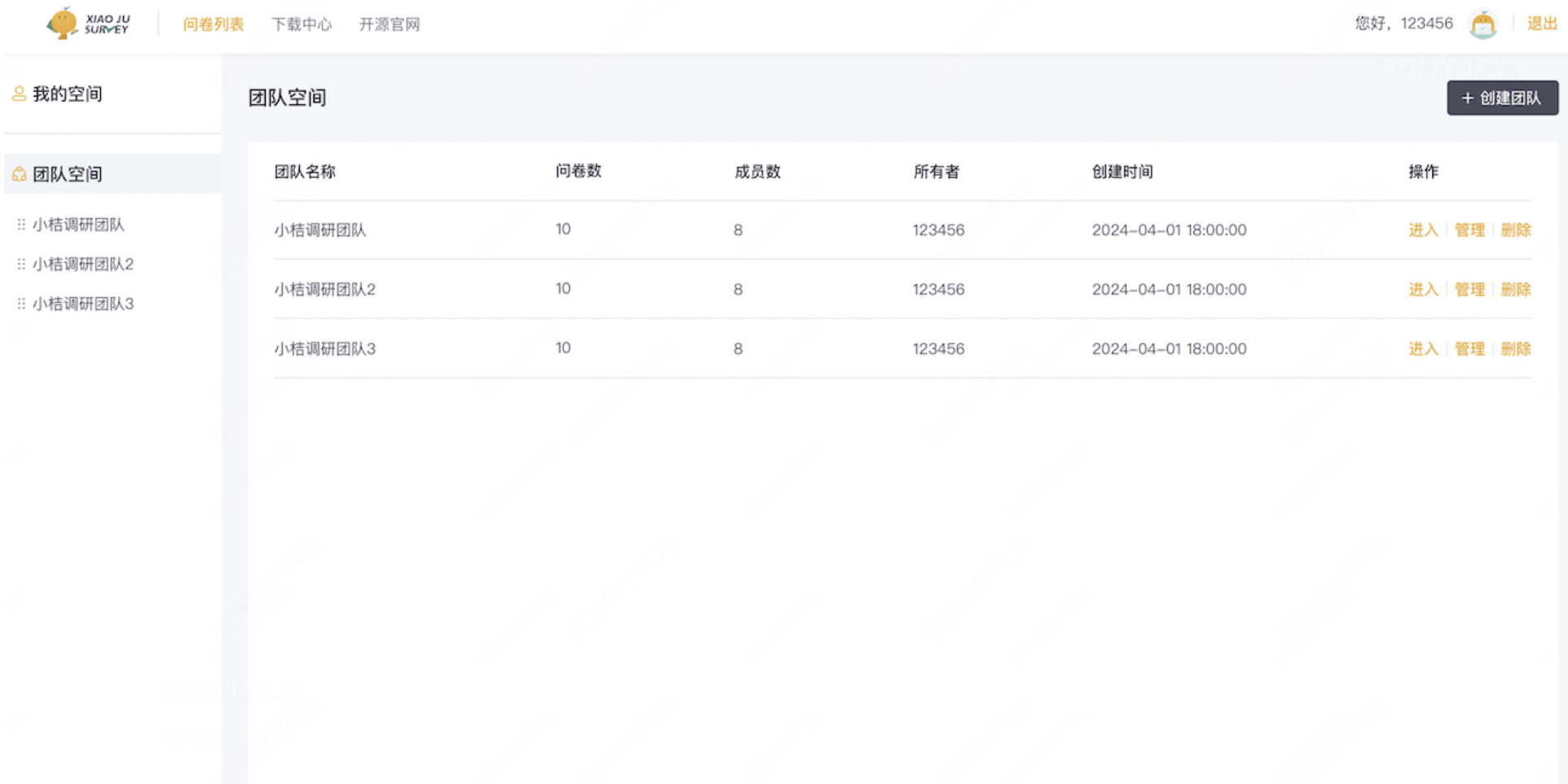Select 小桔调研团队2 in the sidebar
Screen dimensions: 1568x784
point(83,264)
